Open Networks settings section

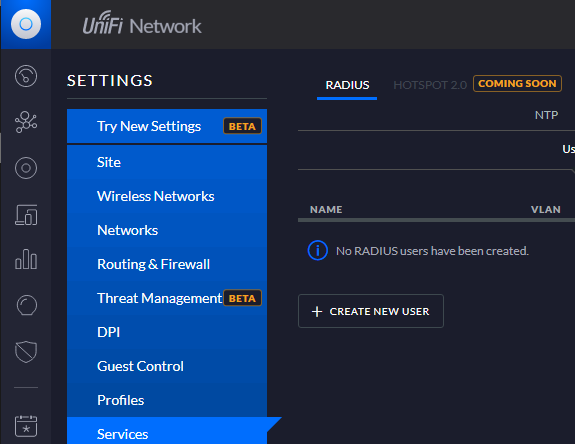pyautogui.click(x=167, y=230)
